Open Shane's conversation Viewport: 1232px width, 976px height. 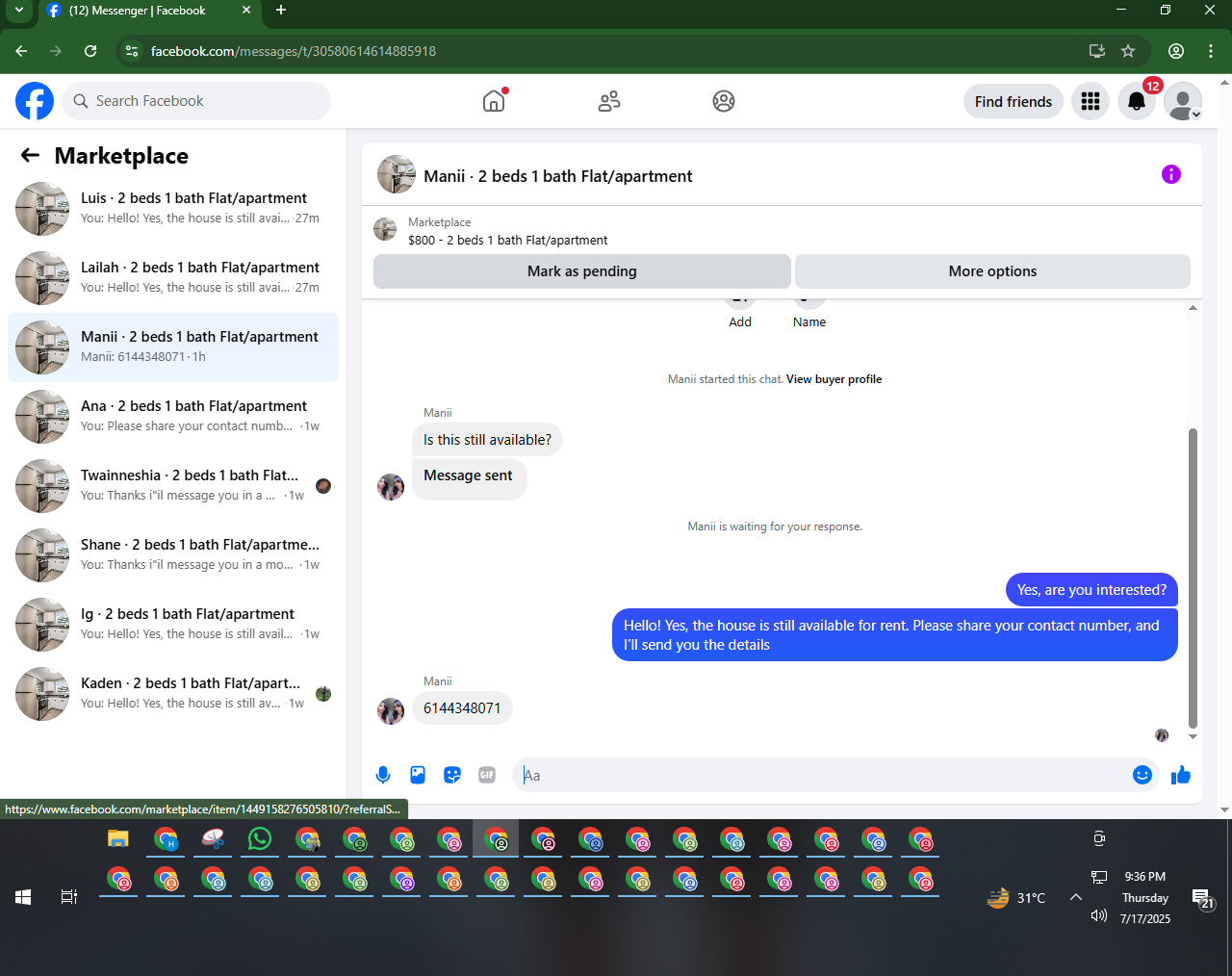tap(173, 555)
